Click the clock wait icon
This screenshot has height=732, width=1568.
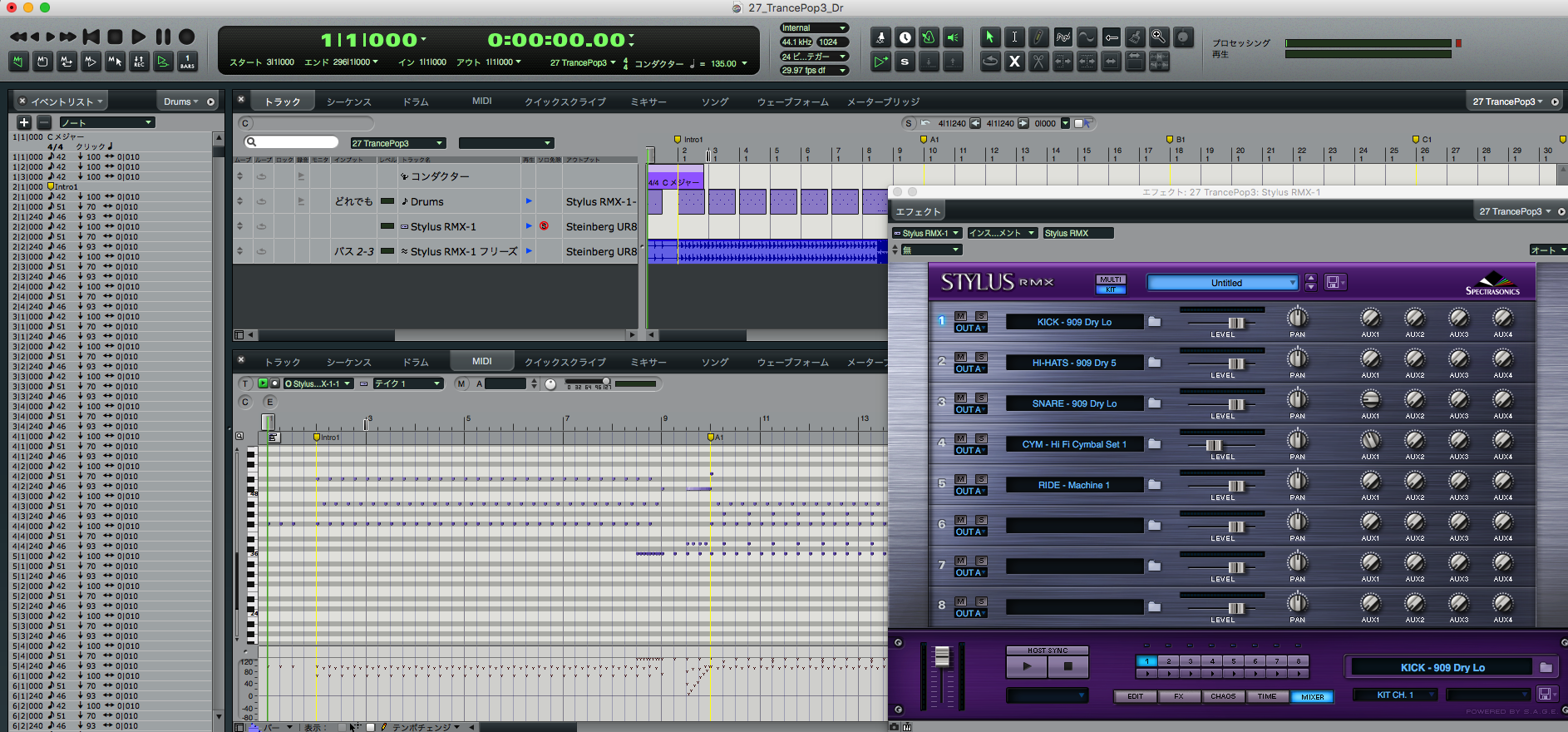coord(905,37)
